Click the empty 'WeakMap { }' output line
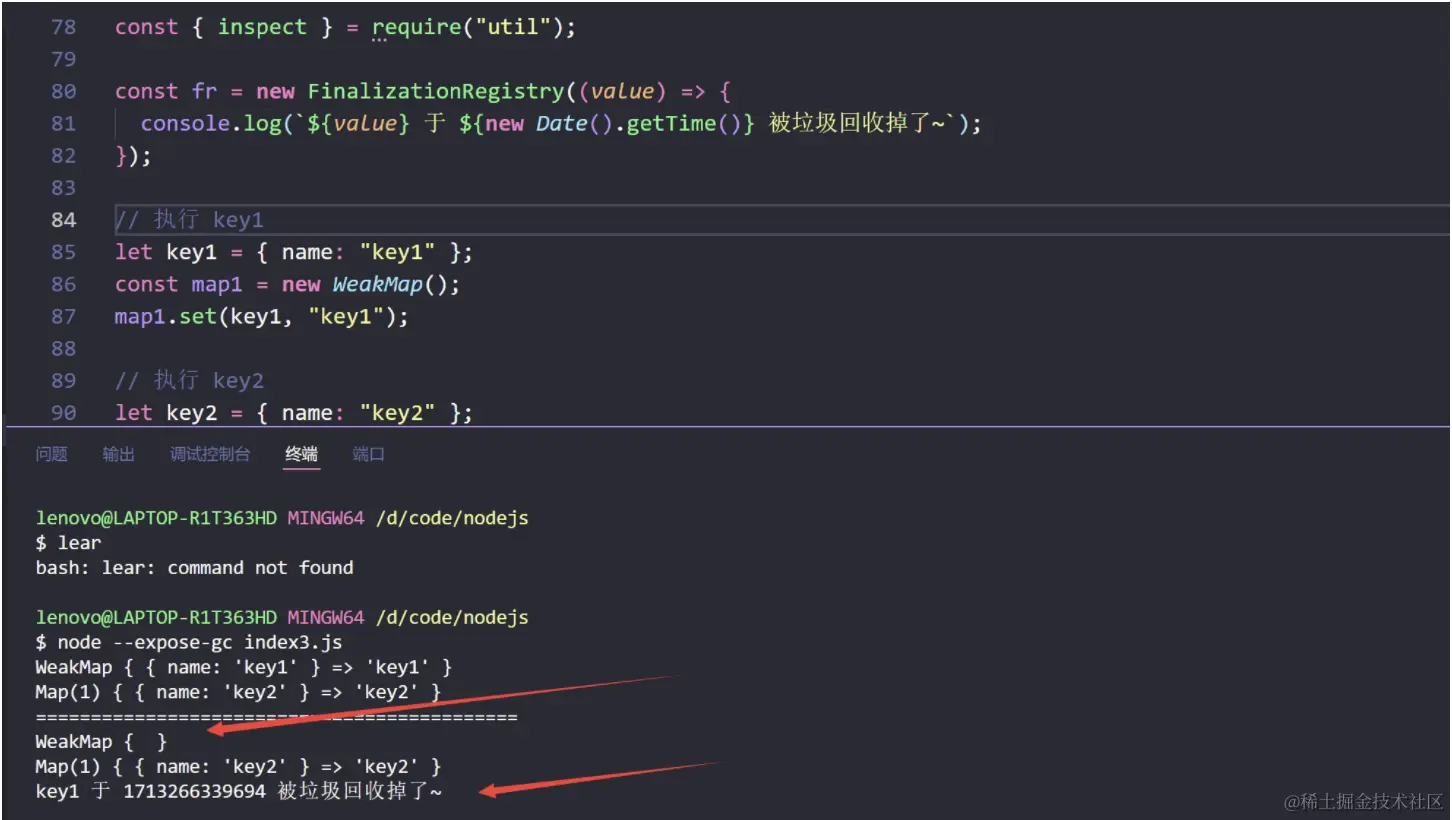 click(x=102, y=742)
